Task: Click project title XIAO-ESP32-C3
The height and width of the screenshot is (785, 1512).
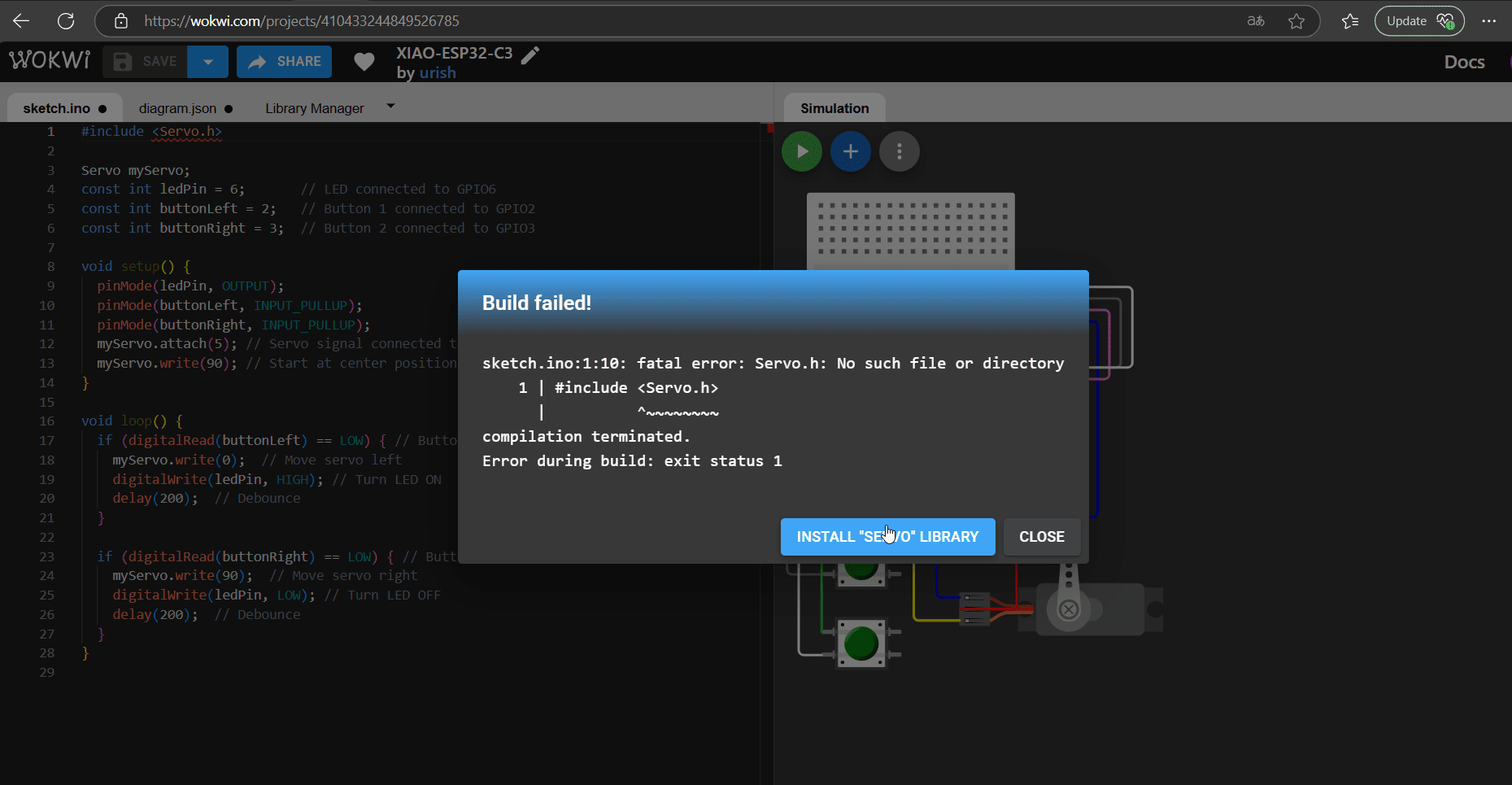Action: 455,53
